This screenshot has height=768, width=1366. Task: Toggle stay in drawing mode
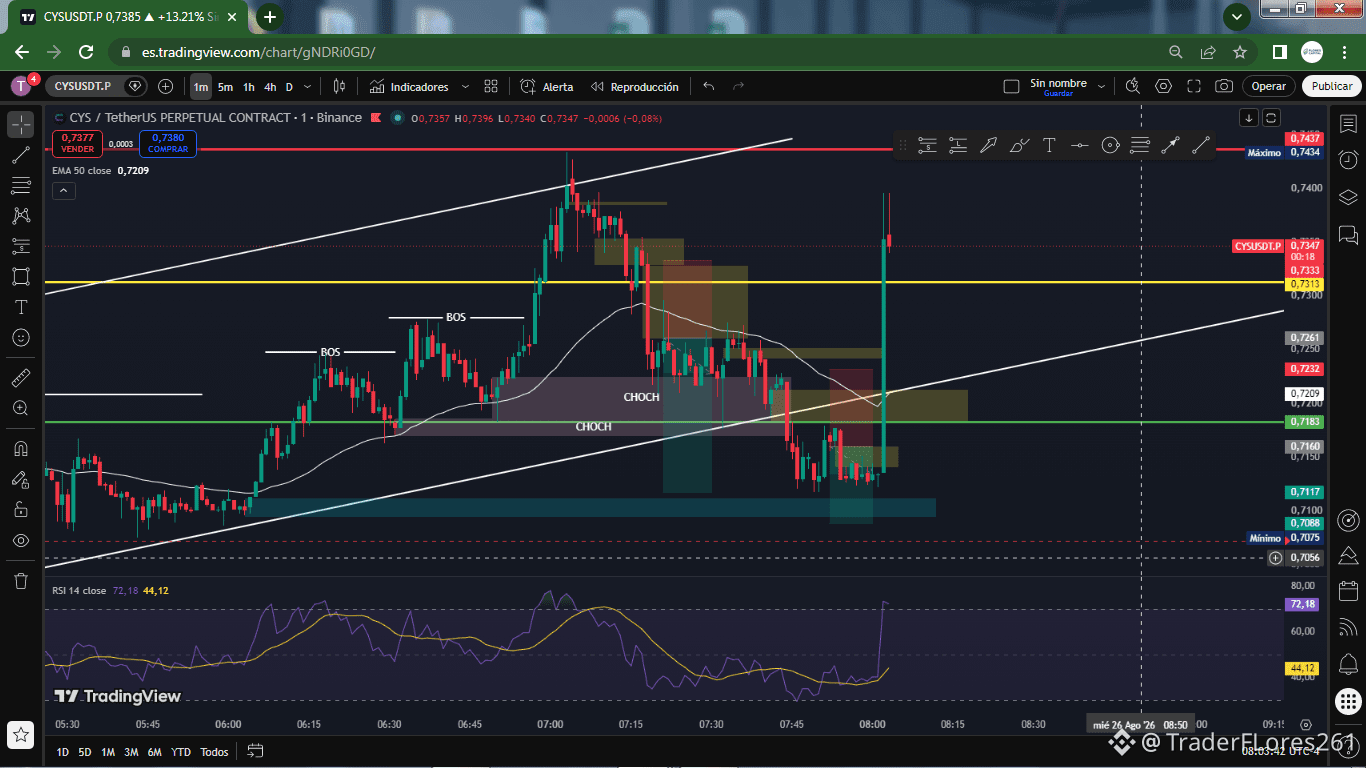[x=21, y=479]
